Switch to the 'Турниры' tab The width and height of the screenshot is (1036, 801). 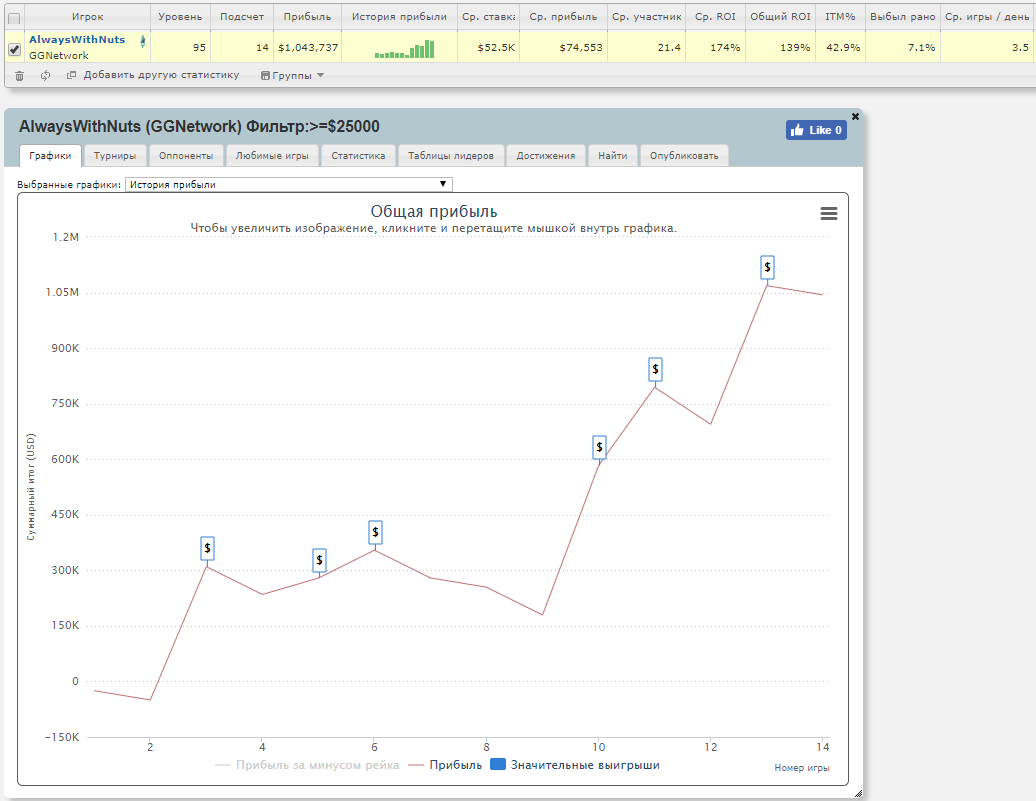click(x=114, y=156)
